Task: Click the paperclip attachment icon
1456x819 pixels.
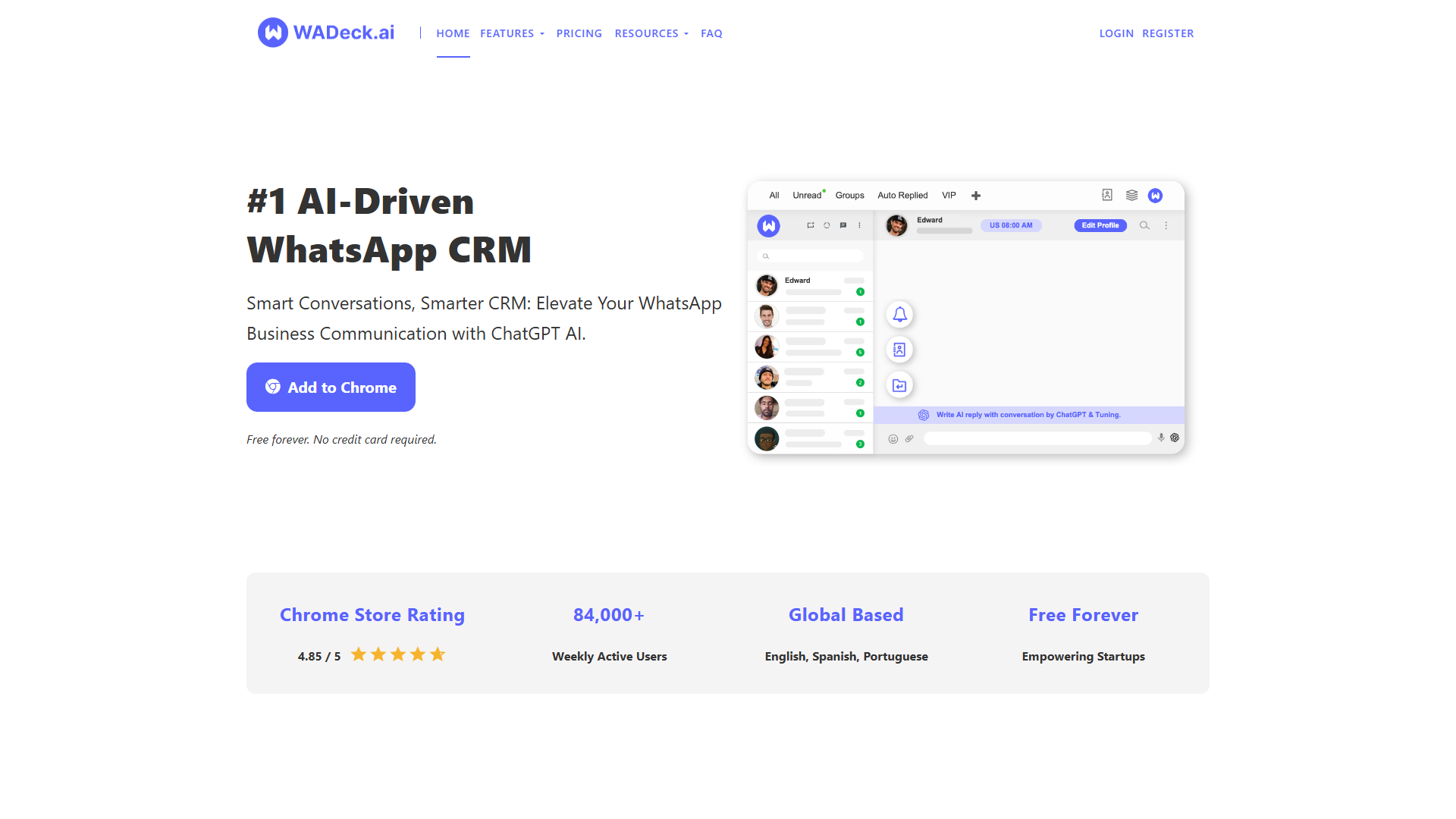Action: coord(909,438)
